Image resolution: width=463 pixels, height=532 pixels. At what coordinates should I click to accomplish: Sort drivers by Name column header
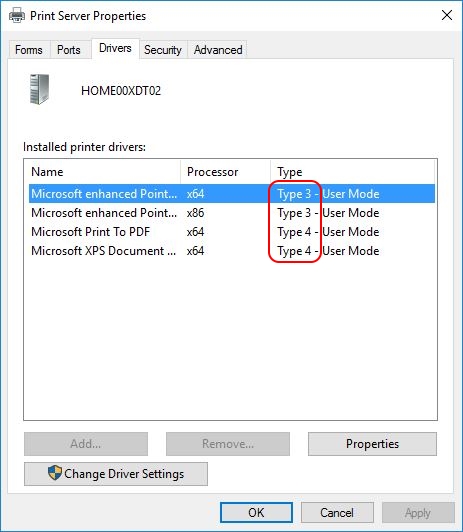[102, 172]
